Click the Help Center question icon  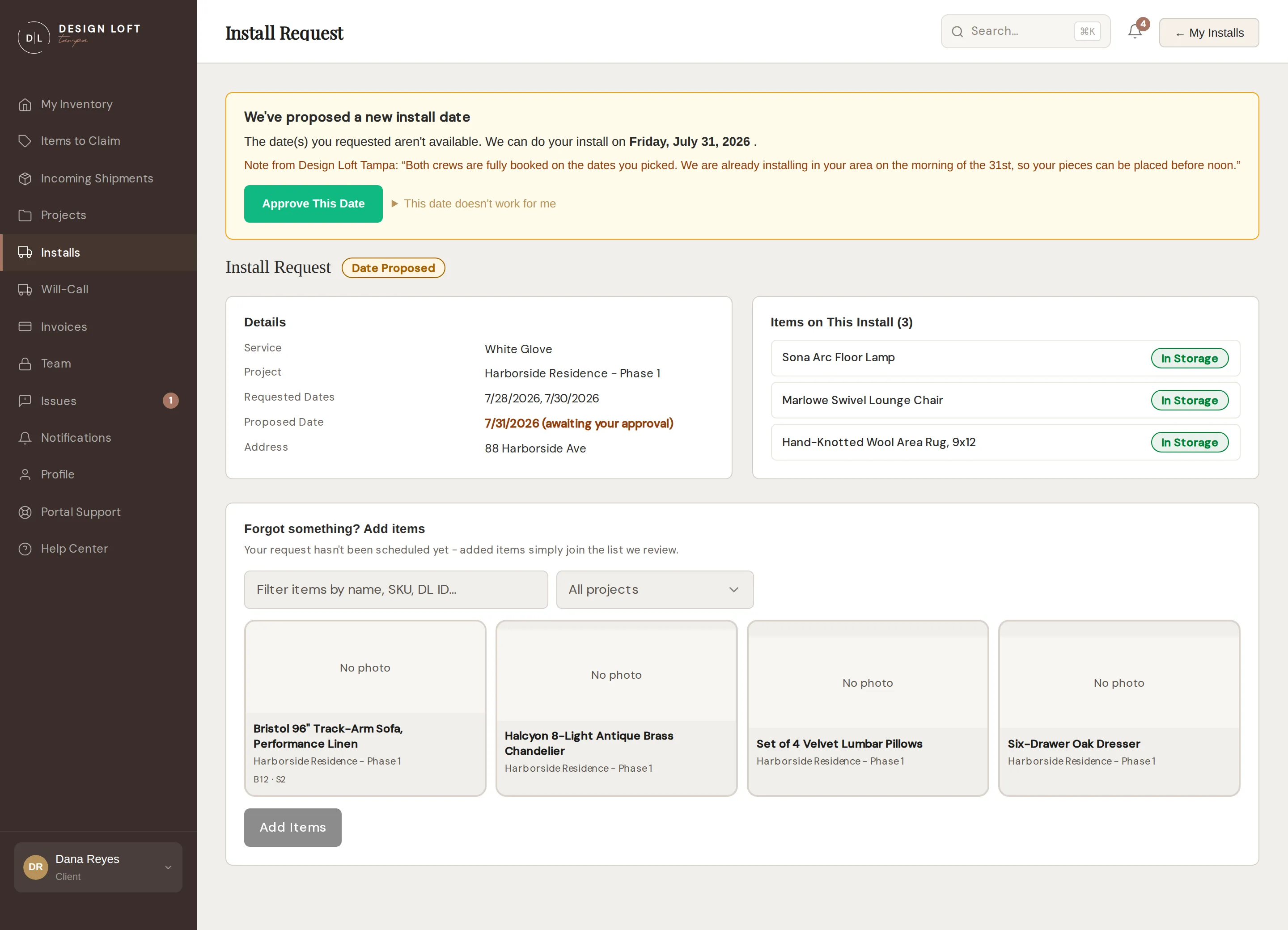tap(25, 549)
